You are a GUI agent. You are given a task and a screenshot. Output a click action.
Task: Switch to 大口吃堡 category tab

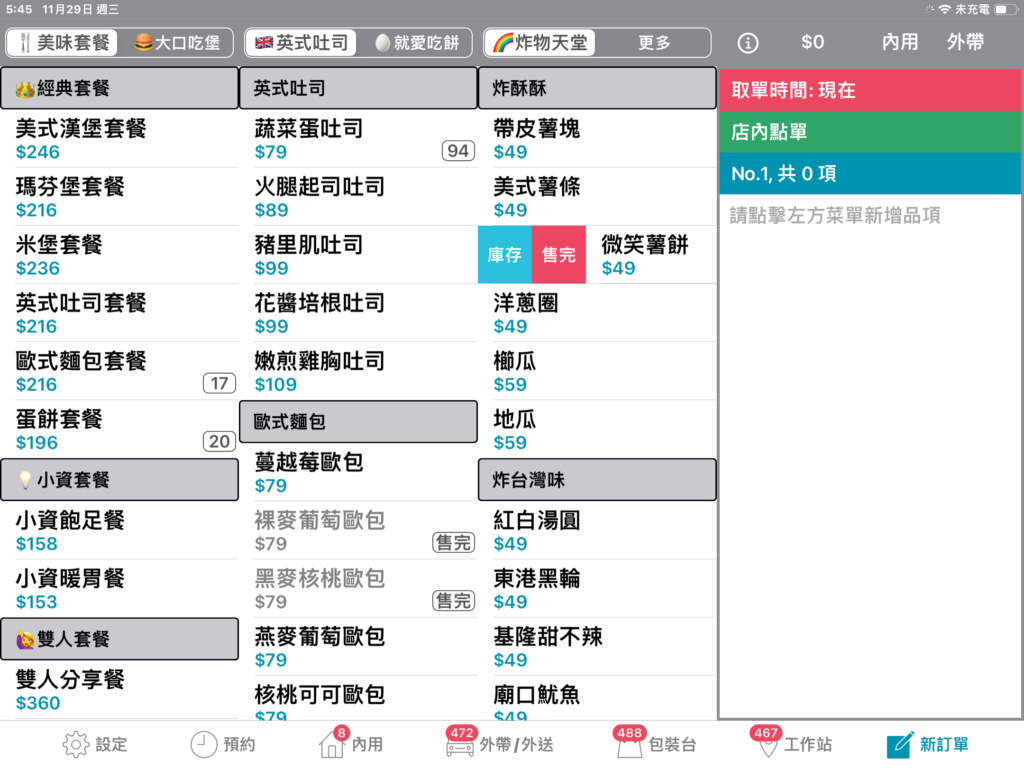coord(176,43)
